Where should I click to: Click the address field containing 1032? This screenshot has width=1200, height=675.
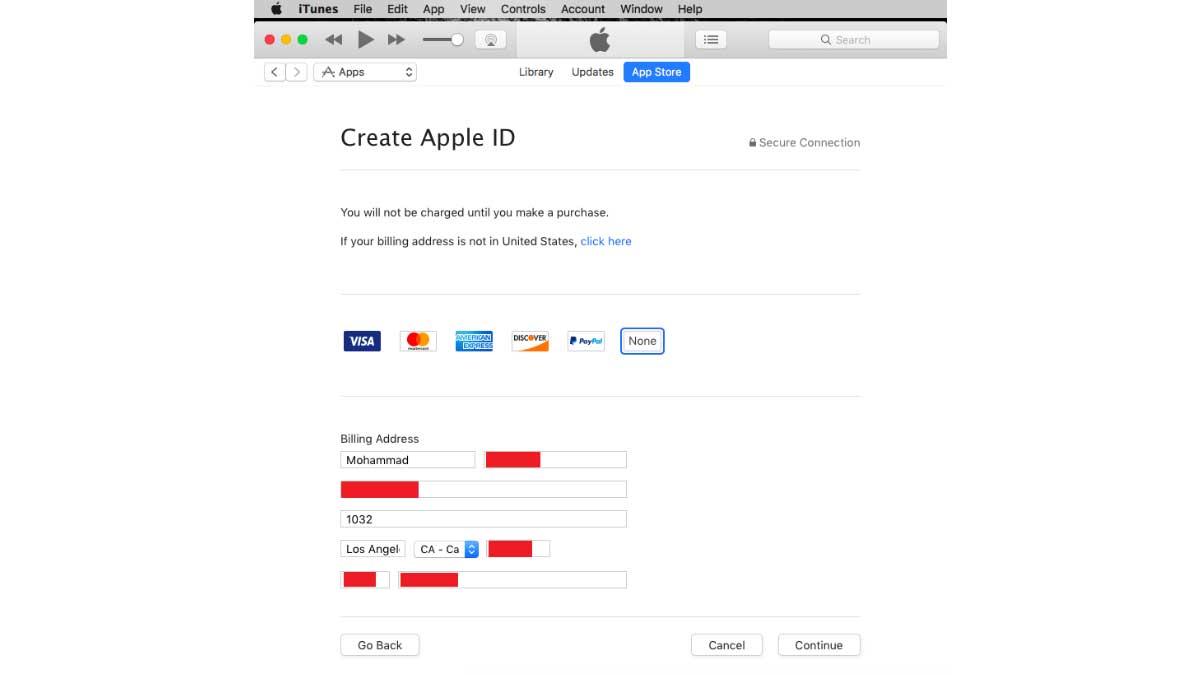coord(483,519)
